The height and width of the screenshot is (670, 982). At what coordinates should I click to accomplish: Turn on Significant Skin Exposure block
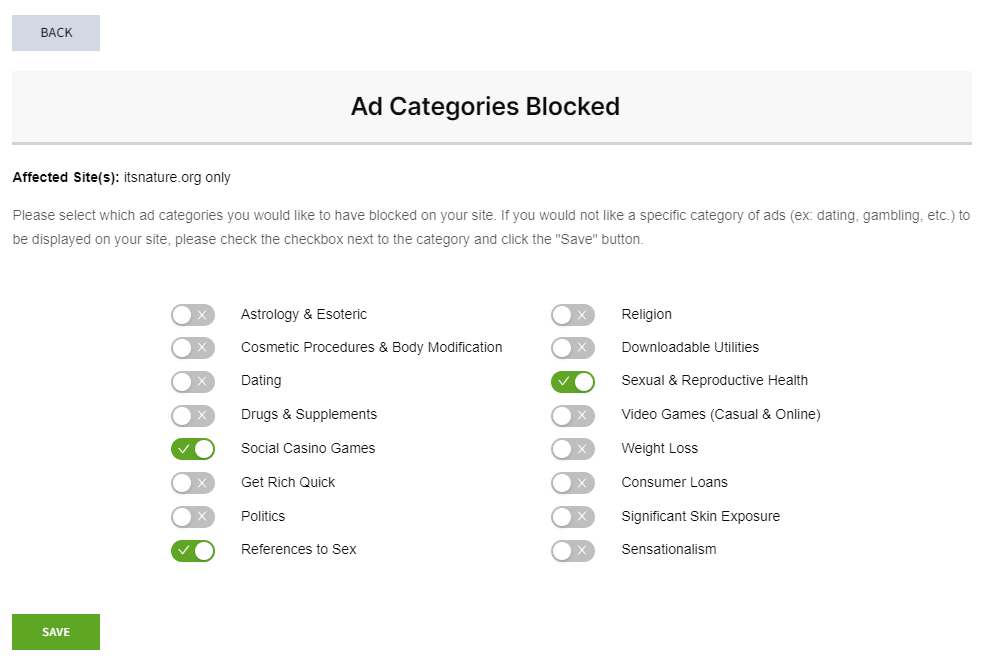572,517
